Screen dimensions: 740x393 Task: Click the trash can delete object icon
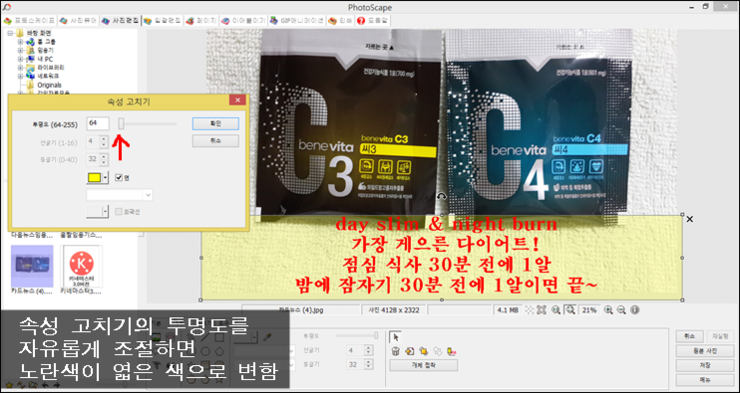pyautogui.click(x=395, y=351)
